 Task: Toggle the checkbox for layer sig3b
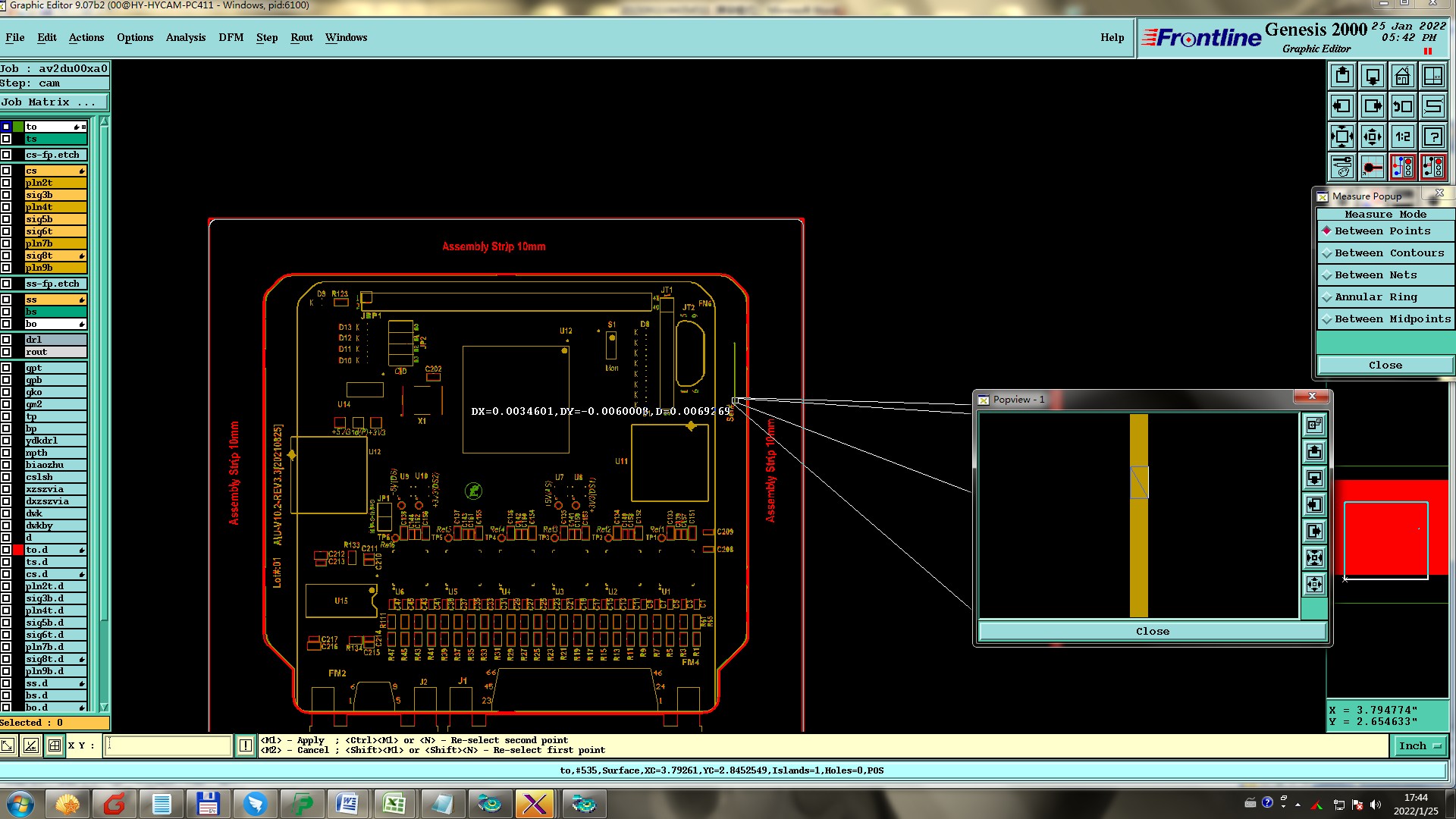(x=6, y=195)
